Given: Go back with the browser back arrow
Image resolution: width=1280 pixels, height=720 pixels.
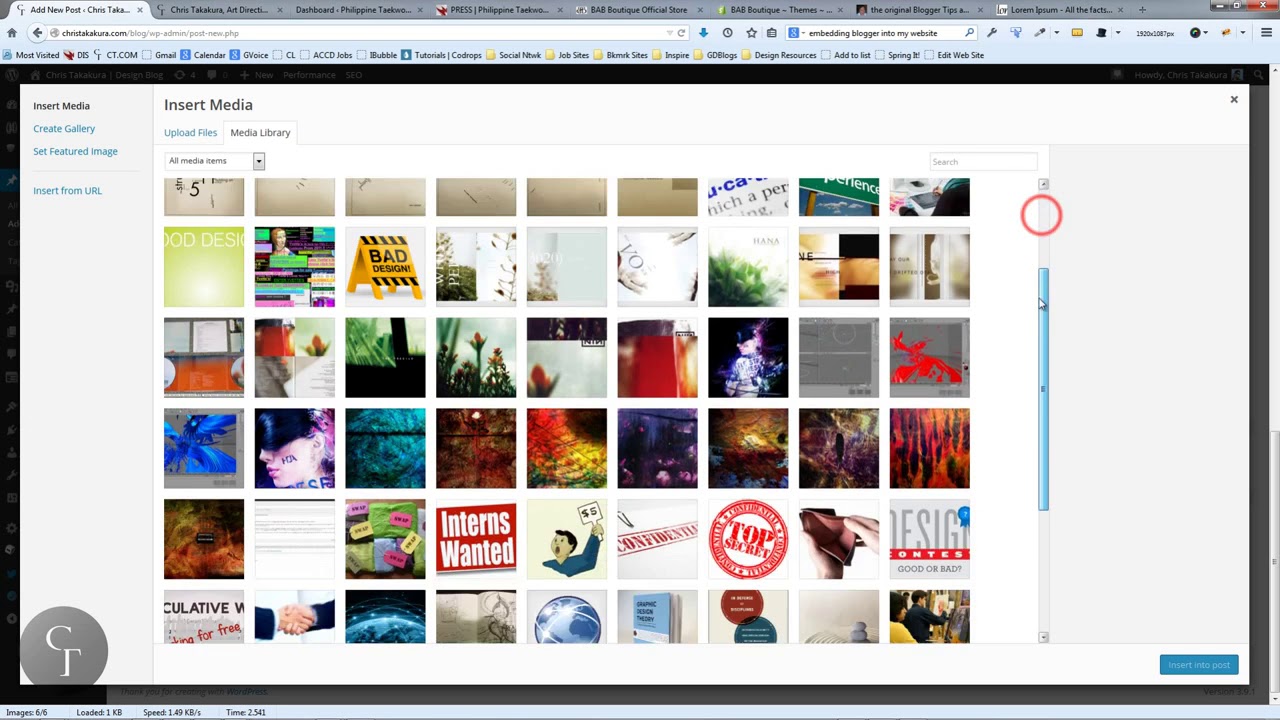Looking at the screenshot, I should click(x=37, y=33).
